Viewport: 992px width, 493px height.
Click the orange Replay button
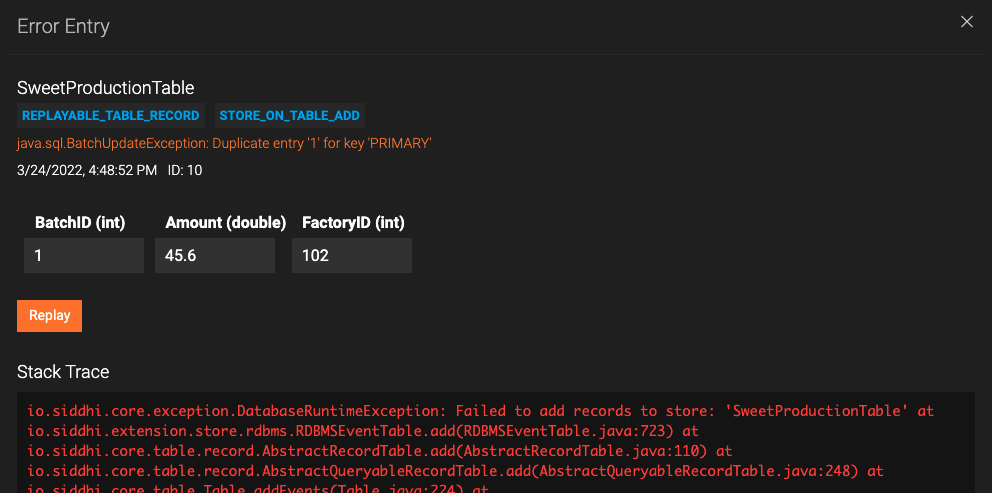tap(49, 316)
